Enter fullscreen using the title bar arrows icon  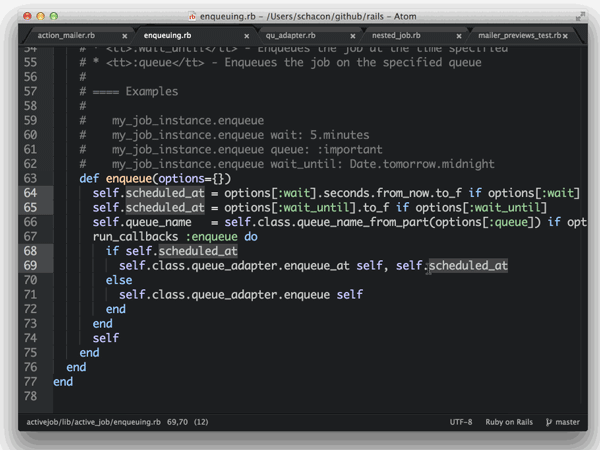click(x=581, y=17)
